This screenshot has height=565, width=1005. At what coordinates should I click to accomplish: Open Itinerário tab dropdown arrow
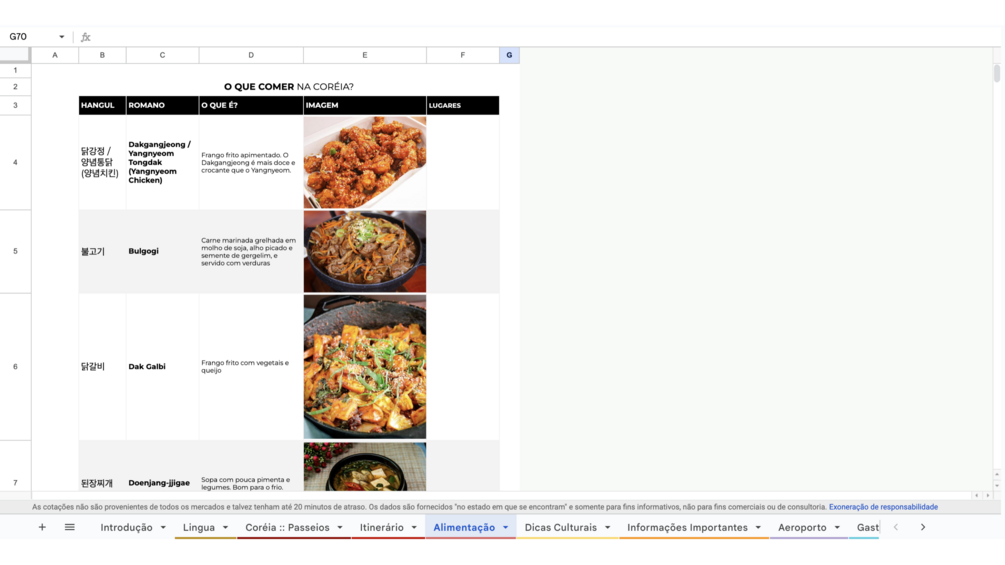click(414, 528)
